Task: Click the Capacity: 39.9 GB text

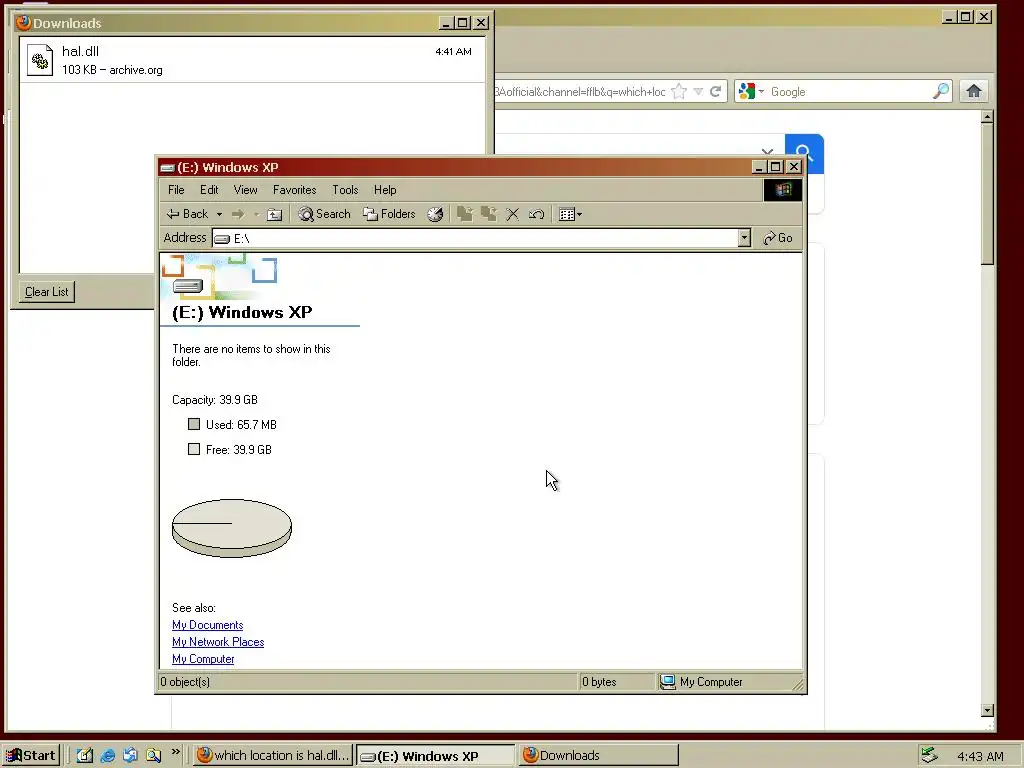Action: 215,400
